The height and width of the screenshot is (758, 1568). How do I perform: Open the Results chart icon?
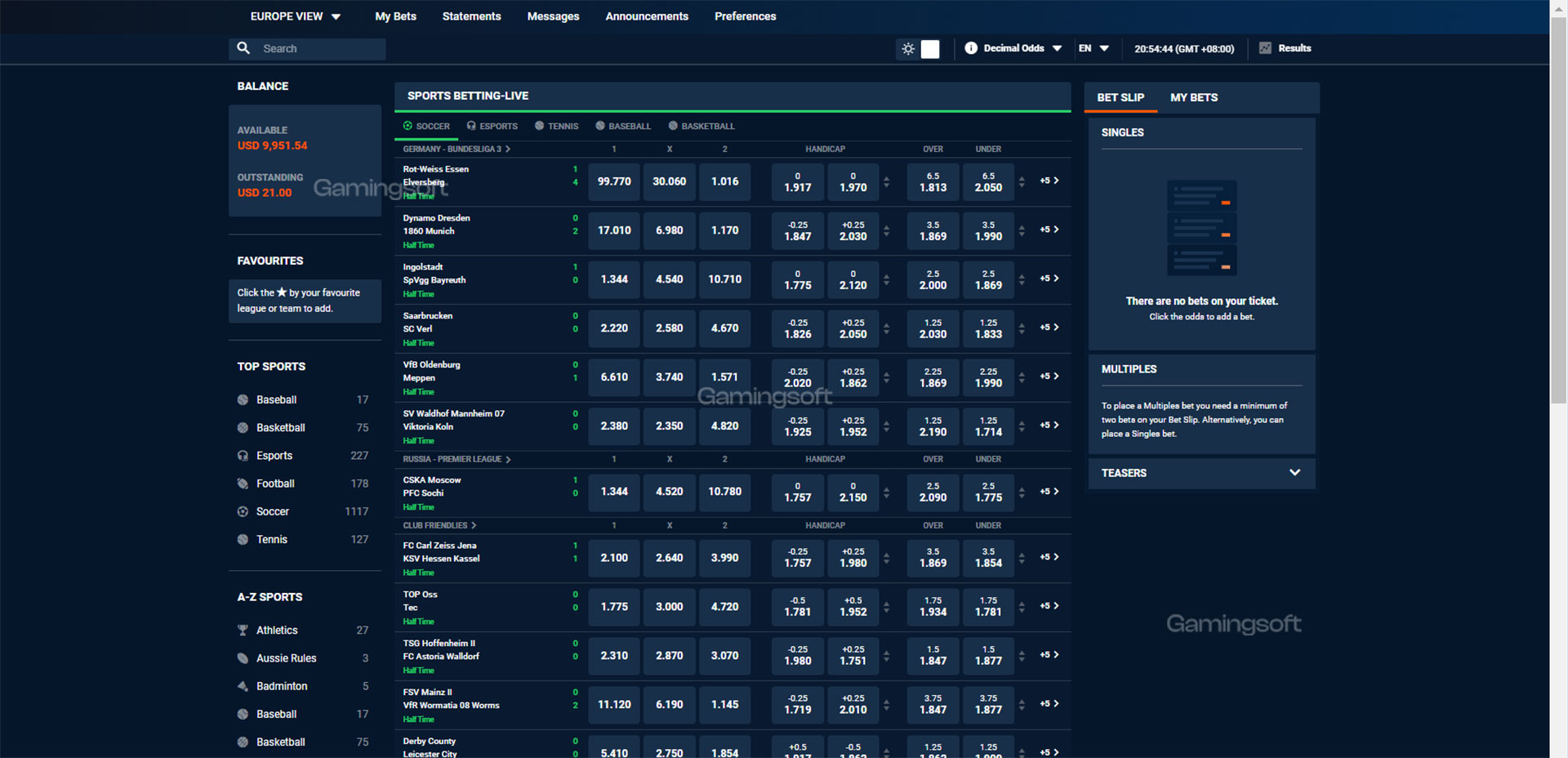[1265, 48]
